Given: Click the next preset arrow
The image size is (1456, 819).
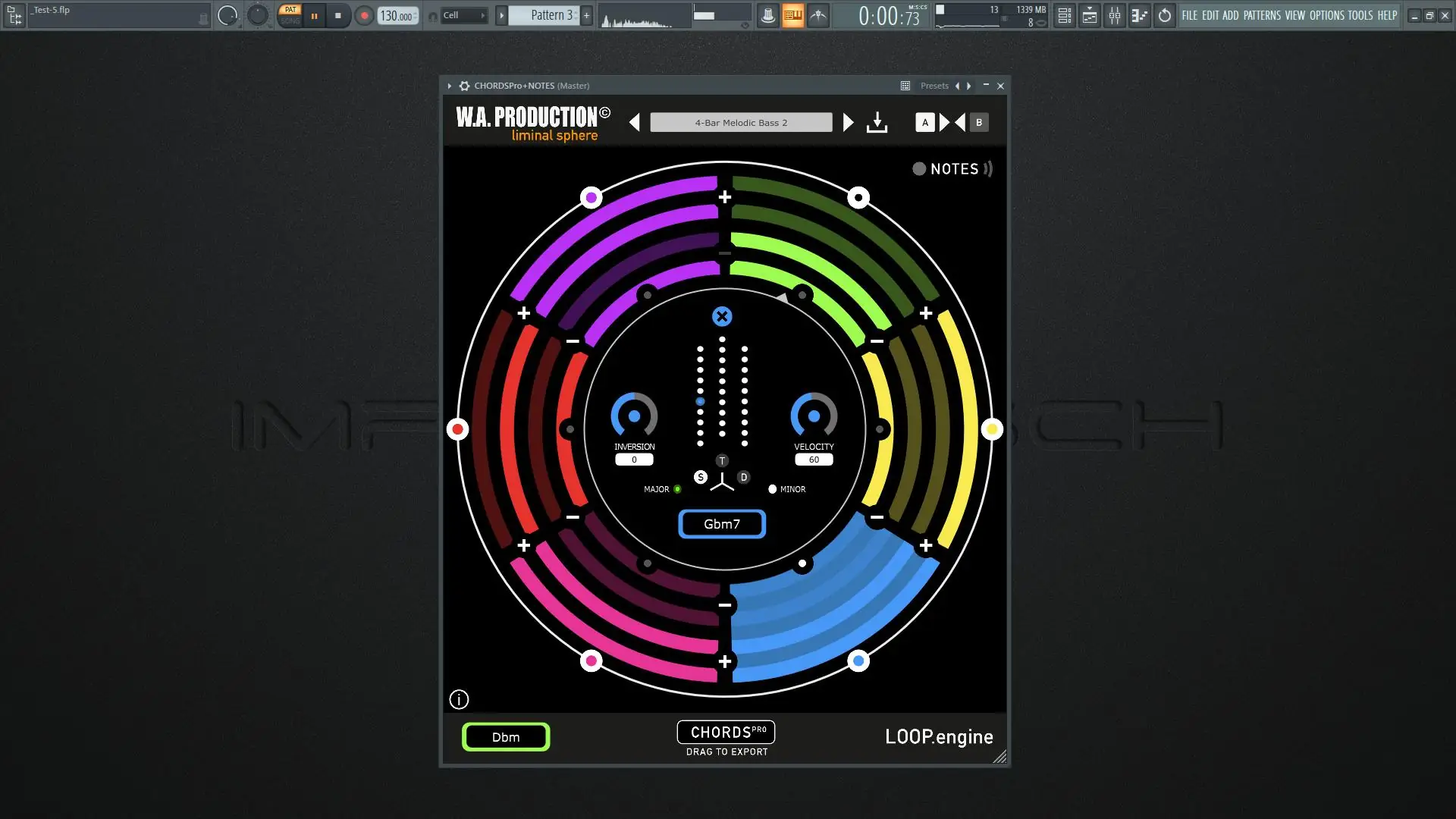Looking at the screenshot, I should coord(848,122).
